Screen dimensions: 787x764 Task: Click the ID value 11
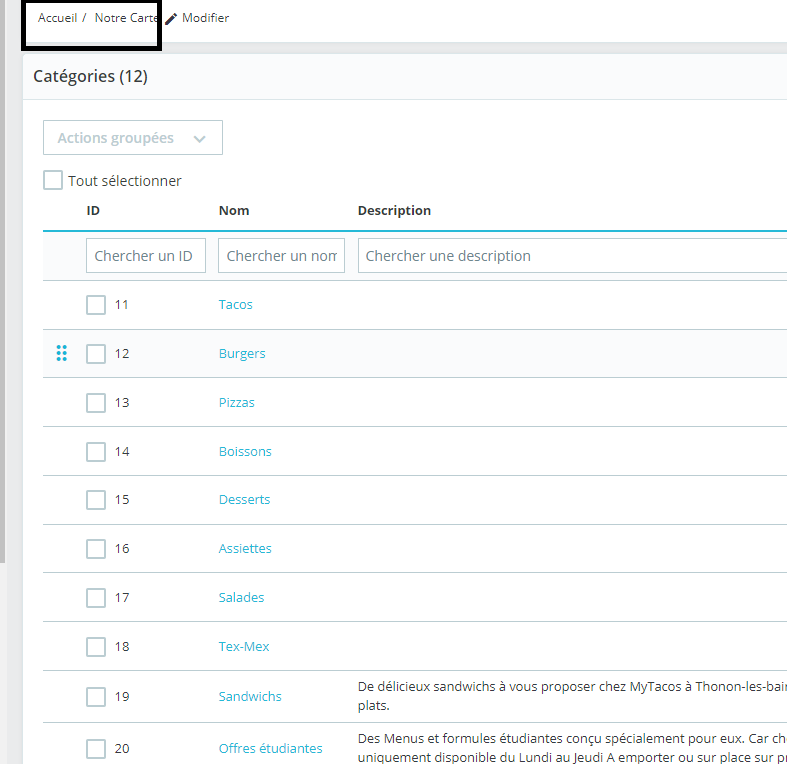121,305
